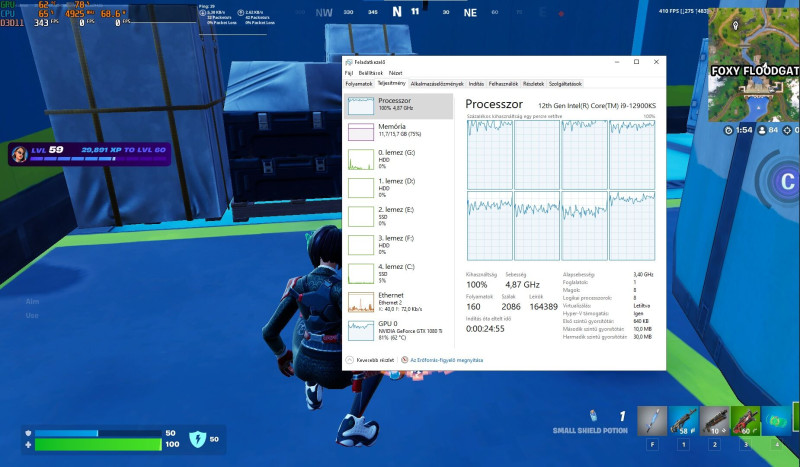Select the 0. lemez (G:) entry
Image resolution: width=800 pixels, height=467 pixels.
tap(398, 159)
